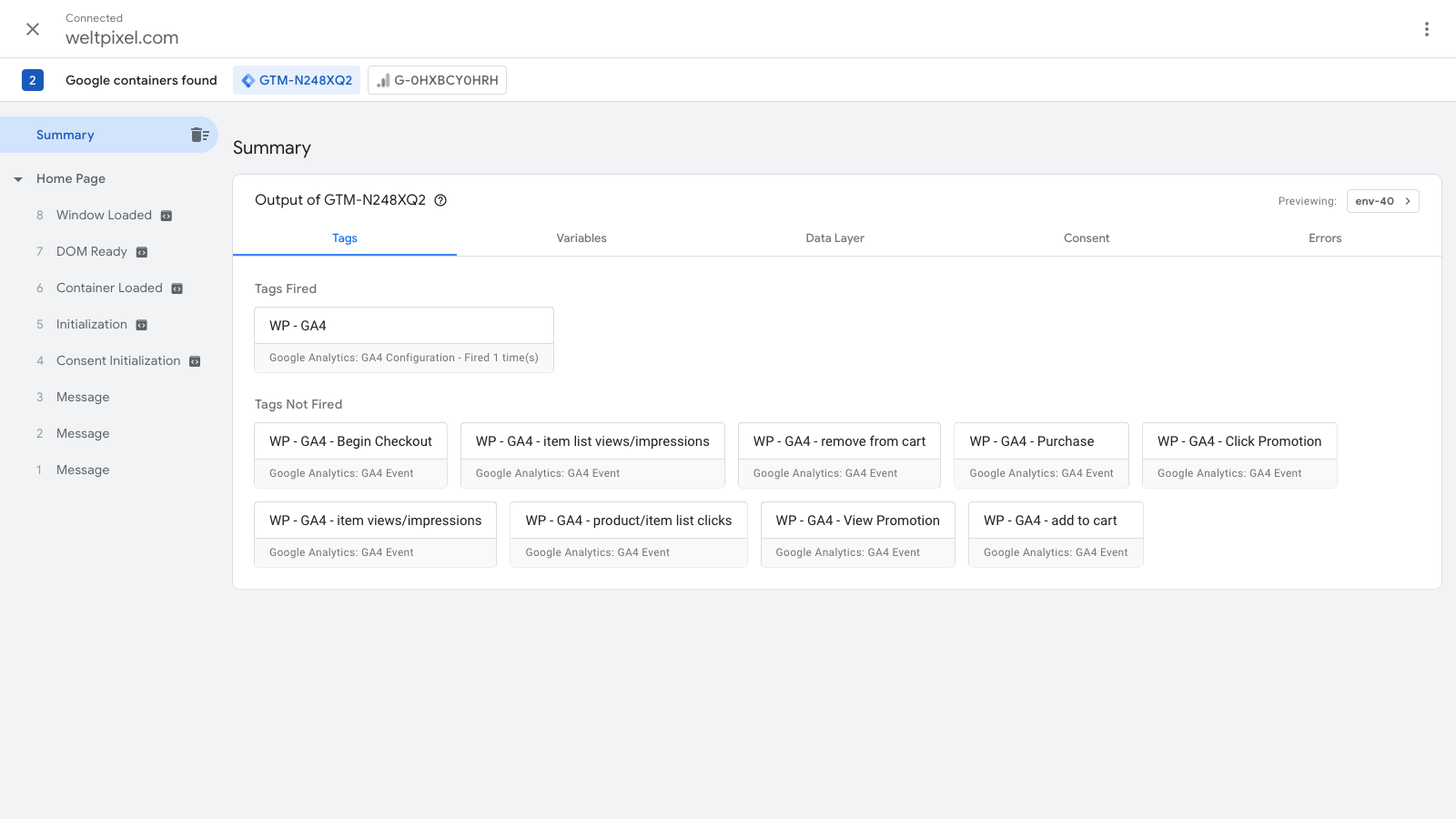Select Message event number 1

tap(82, 470)
